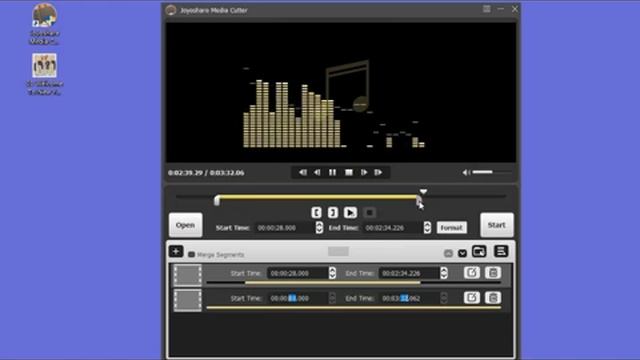The height and width of the screenshot is (360, 640).
Task: Click the small gray icon left of the dropdown arrow
Action: pyautogui.click(x=448, y=253)
